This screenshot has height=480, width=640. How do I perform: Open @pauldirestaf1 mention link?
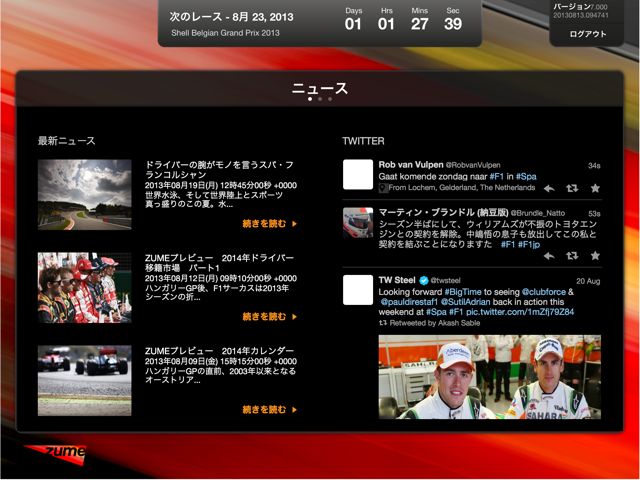[x=409, y=302]
